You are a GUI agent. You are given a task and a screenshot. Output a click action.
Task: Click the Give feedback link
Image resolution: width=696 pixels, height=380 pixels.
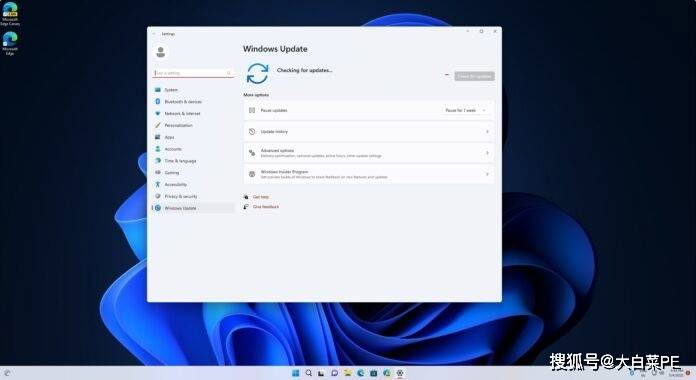(x=266, y=206)
